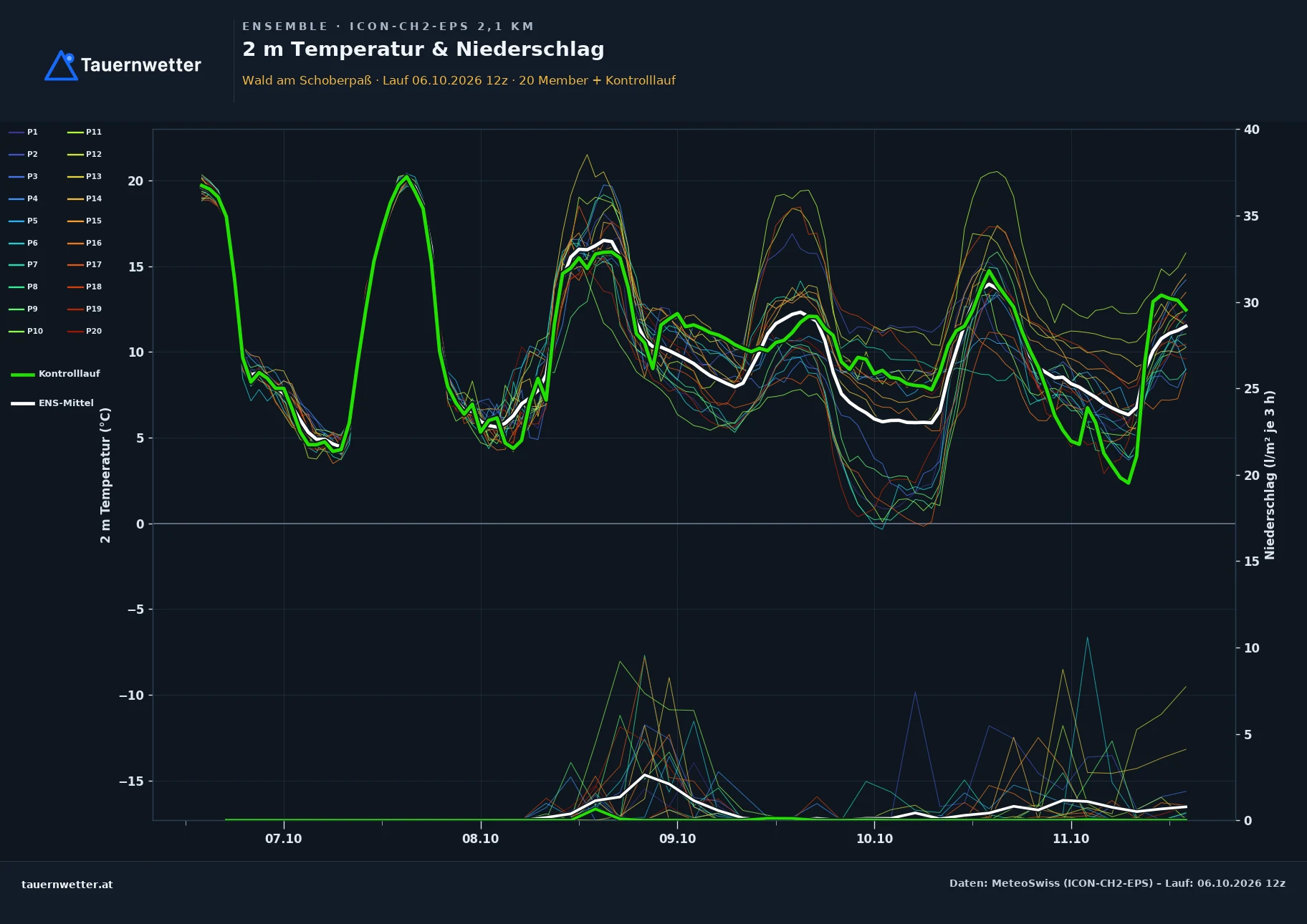This screenshot has width=1307, height=924.
Task: Select the P7 legend entry
Action: (23, 265)
